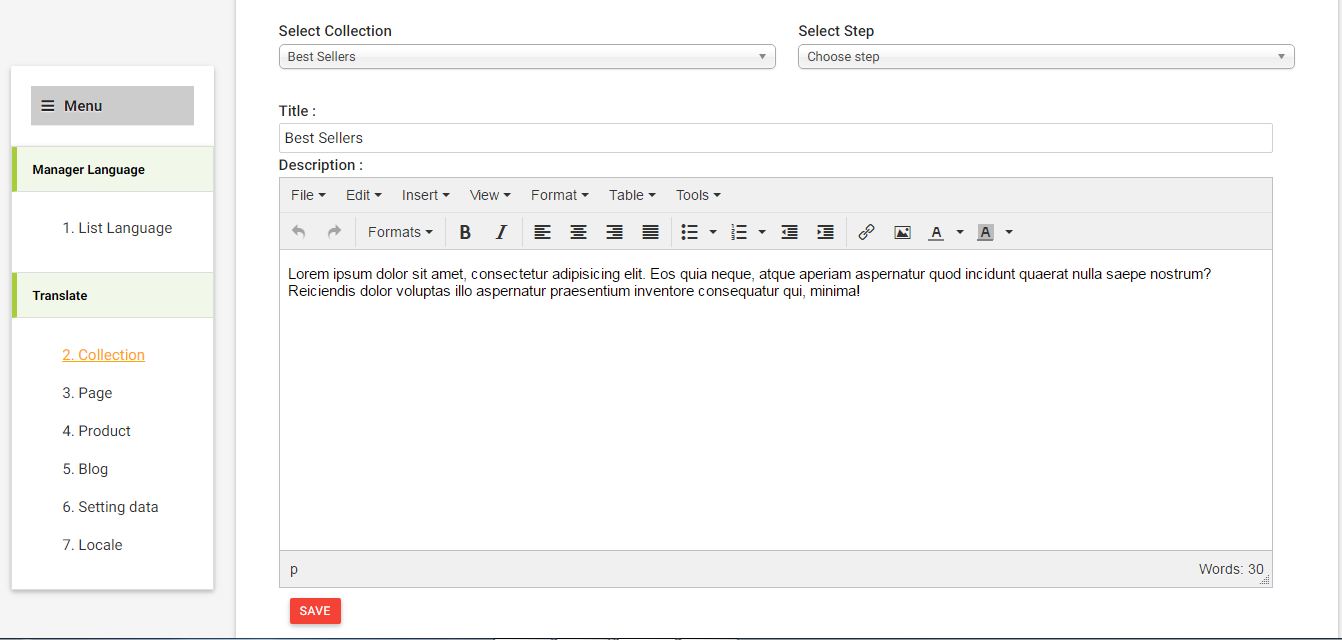Open the Table menu
This screenshot has width=1342, height=640.
tap(632, 195)
